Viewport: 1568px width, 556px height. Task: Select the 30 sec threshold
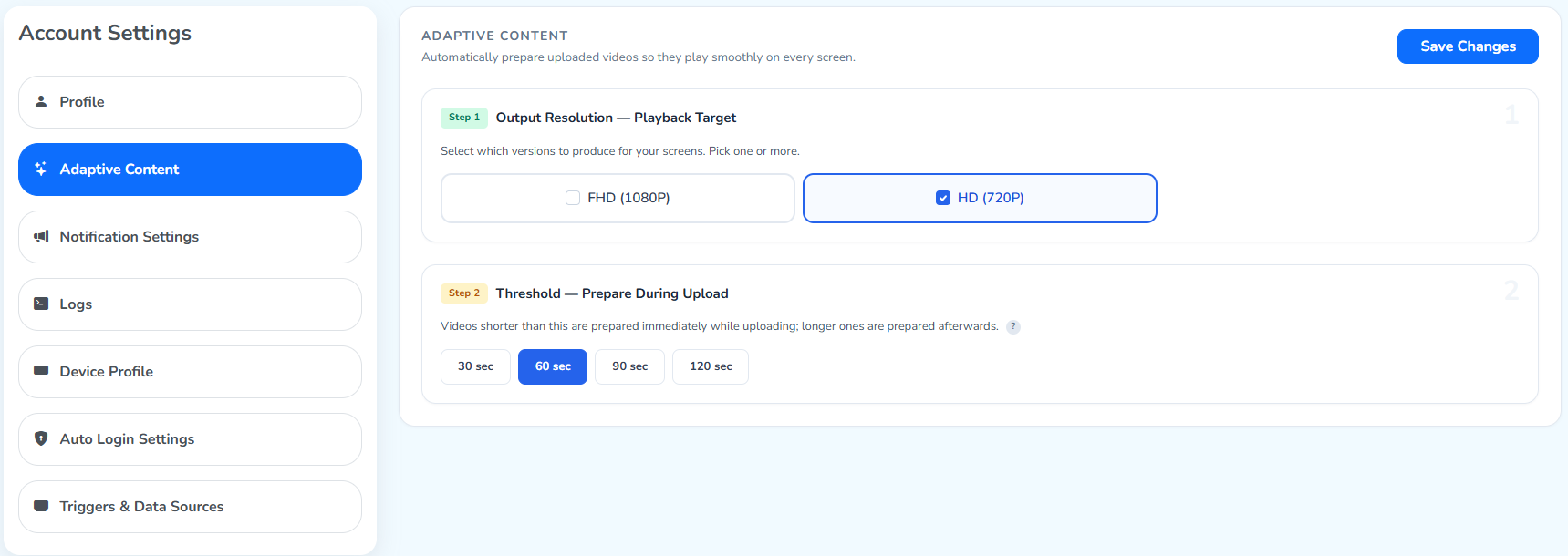(x=475, y=366)
